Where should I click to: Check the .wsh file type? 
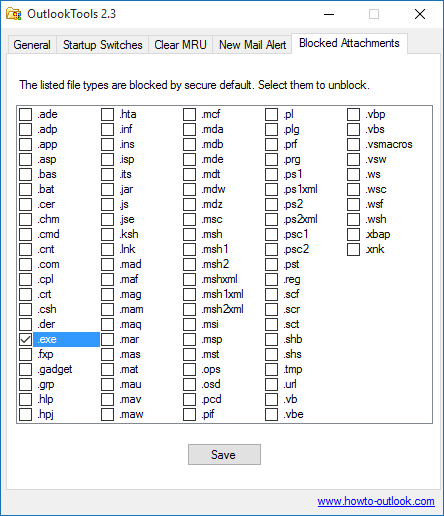tap(353, 219)
